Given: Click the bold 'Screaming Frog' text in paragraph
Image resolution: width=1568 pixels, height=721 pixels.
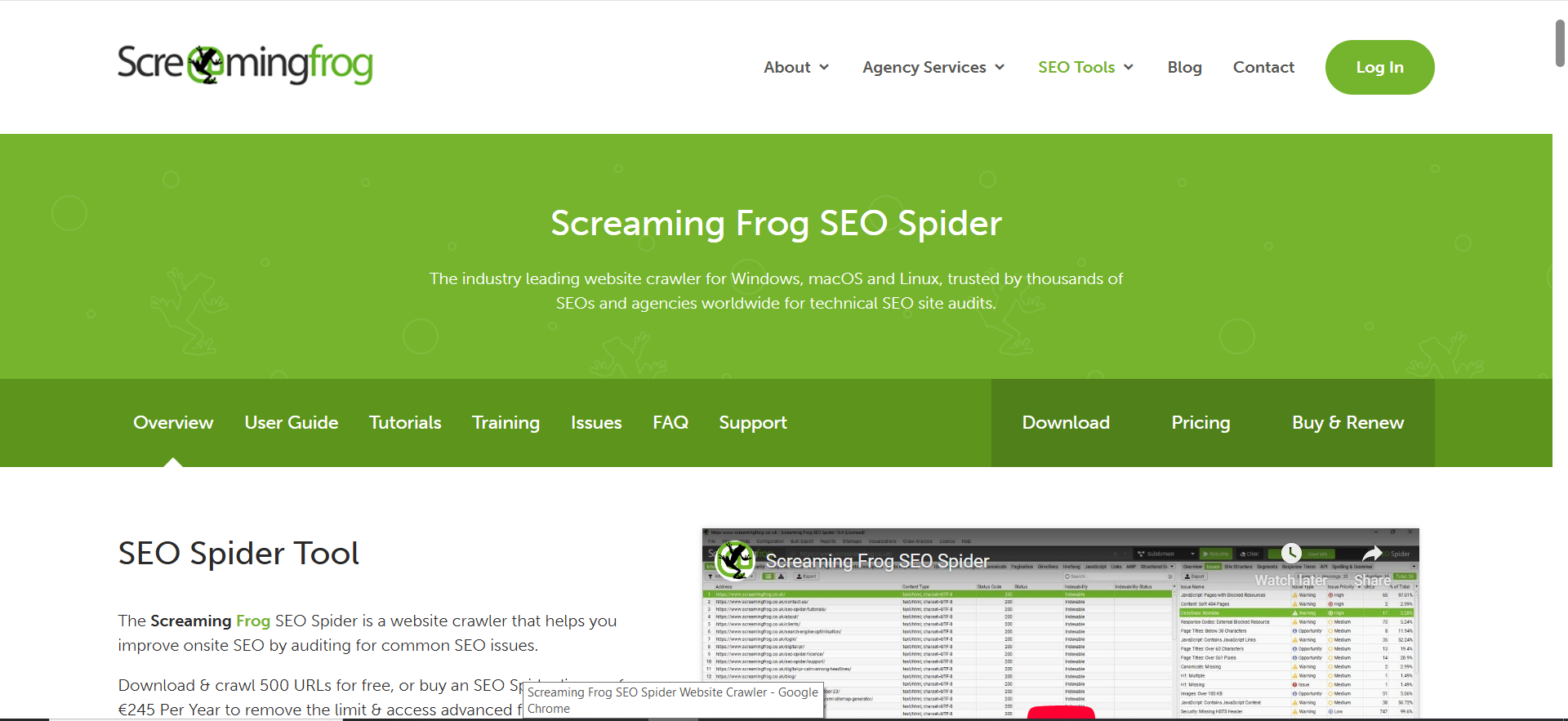Looking at the screenshot, I should click(x=210, y=621).
